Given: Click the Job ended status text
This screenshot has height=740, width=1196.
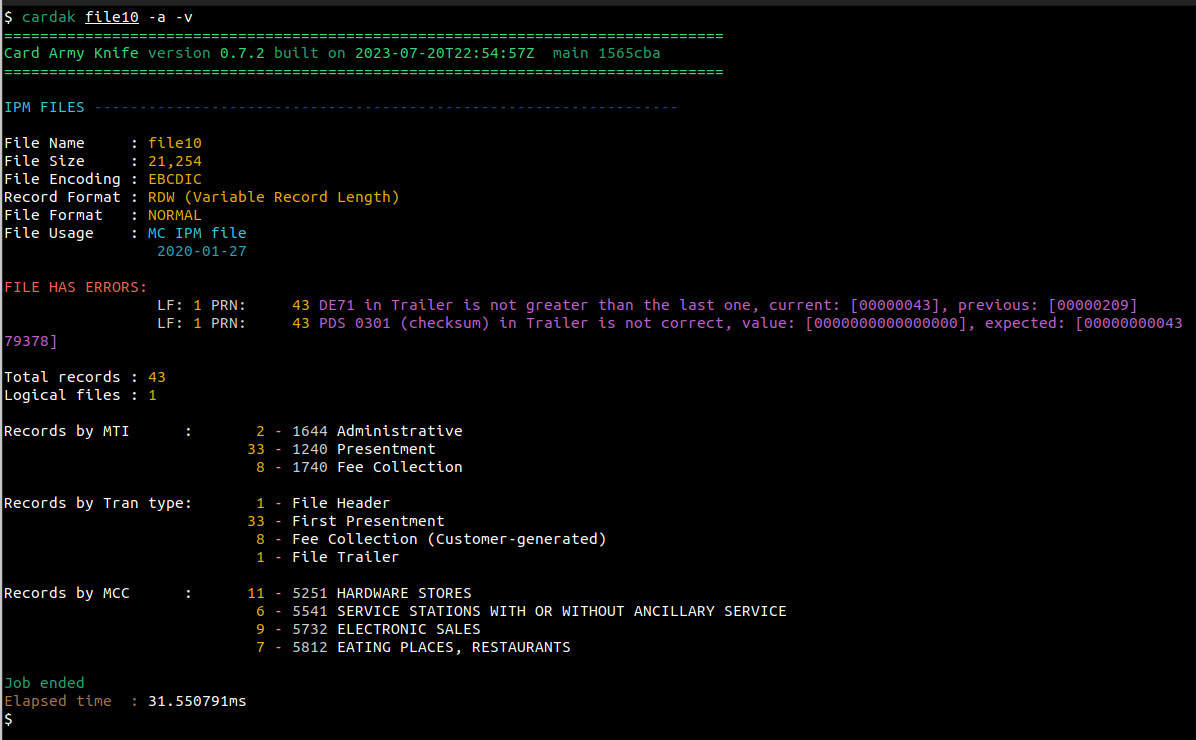Looking at the screenshot, I should coord(44,683).
